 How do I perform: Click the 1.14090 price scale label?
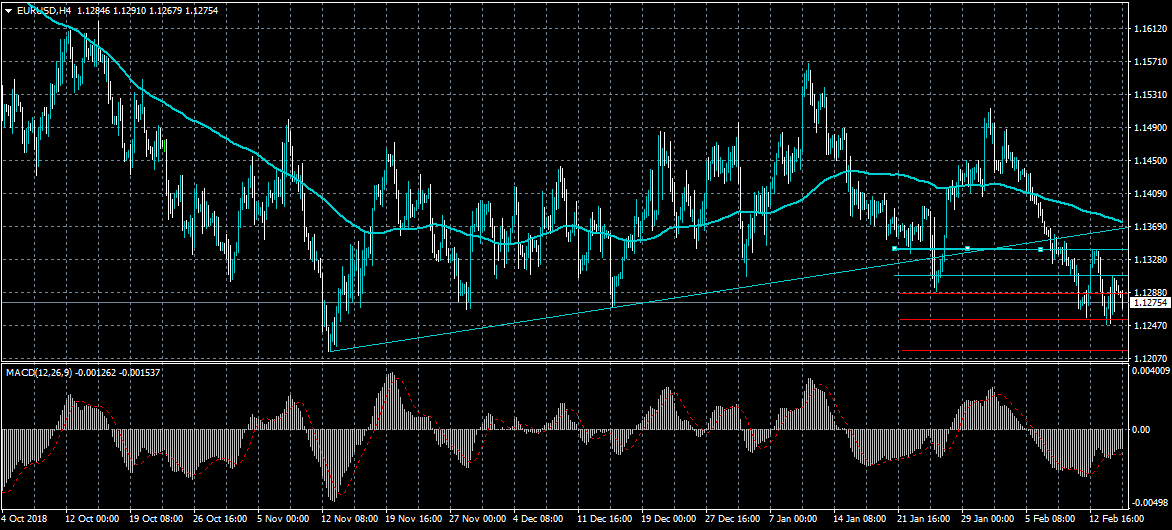click(x=1150, y=194)
